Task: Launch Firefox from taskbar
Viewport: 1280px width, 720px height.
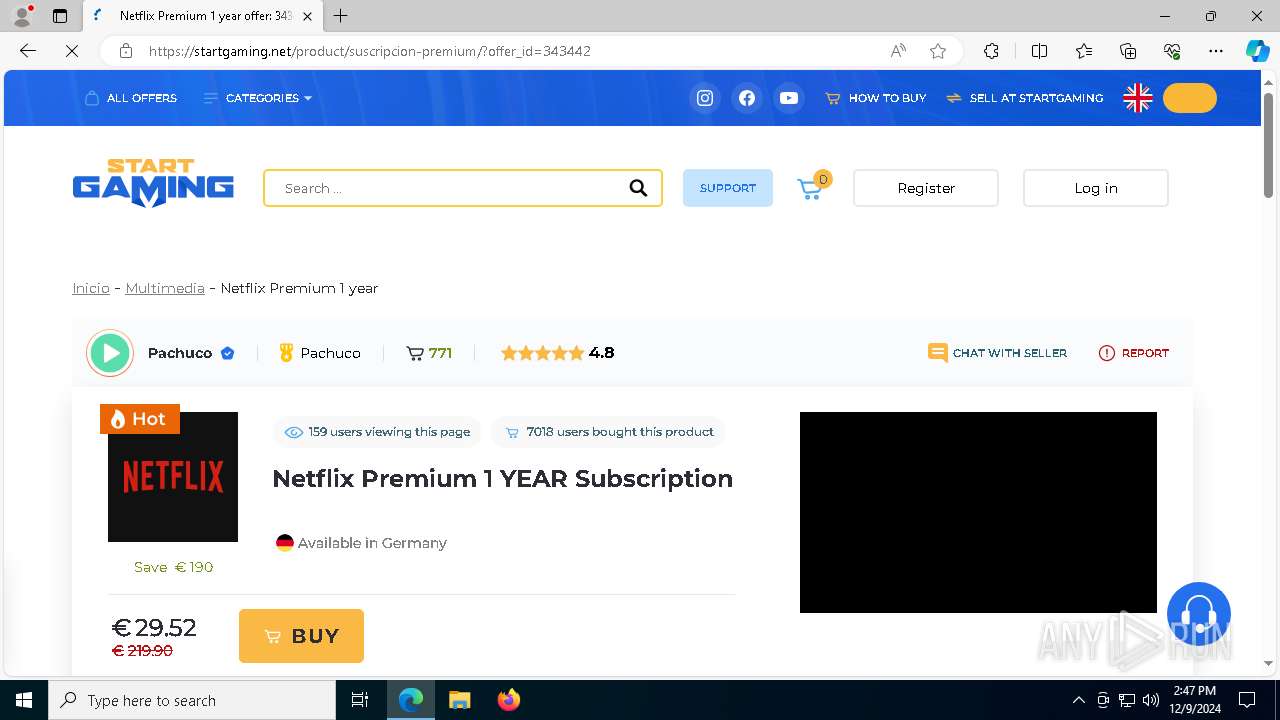Action: pos(509,700)
